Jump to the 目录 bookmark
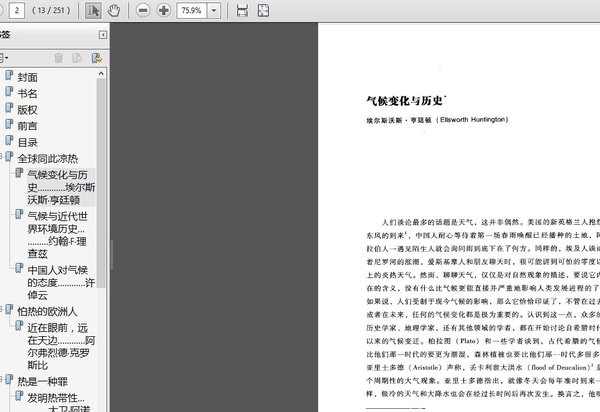600x412 pixels. click(27, 142)
